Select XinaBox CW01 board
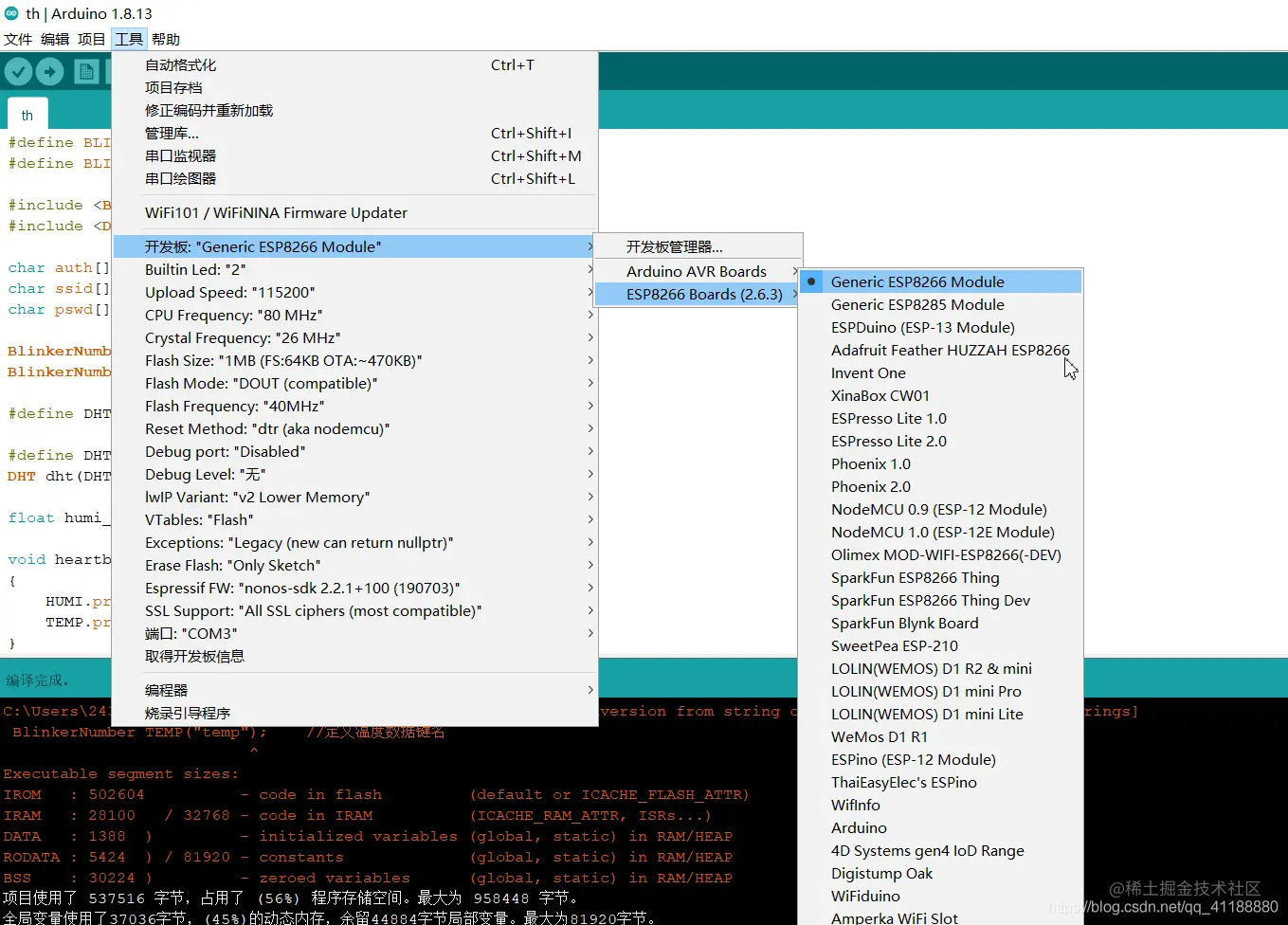This screenshot has width=1288, height=925. pos(941,395)
